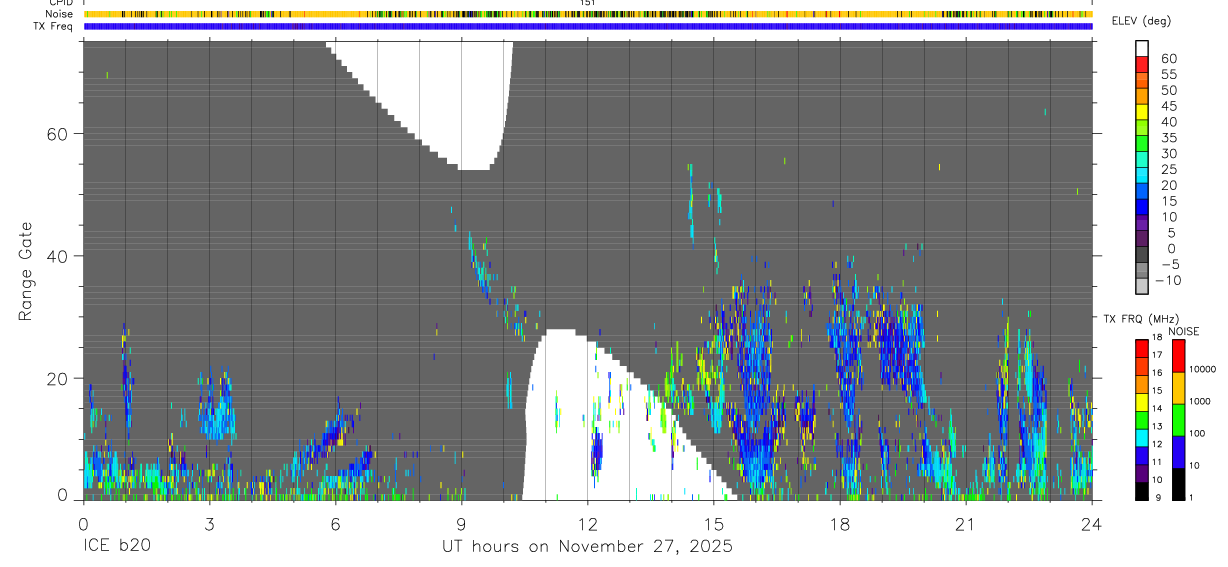1228x567 pixels.
Task: Click the '18' tick on UT hours axis
Action: pos(839,524)
